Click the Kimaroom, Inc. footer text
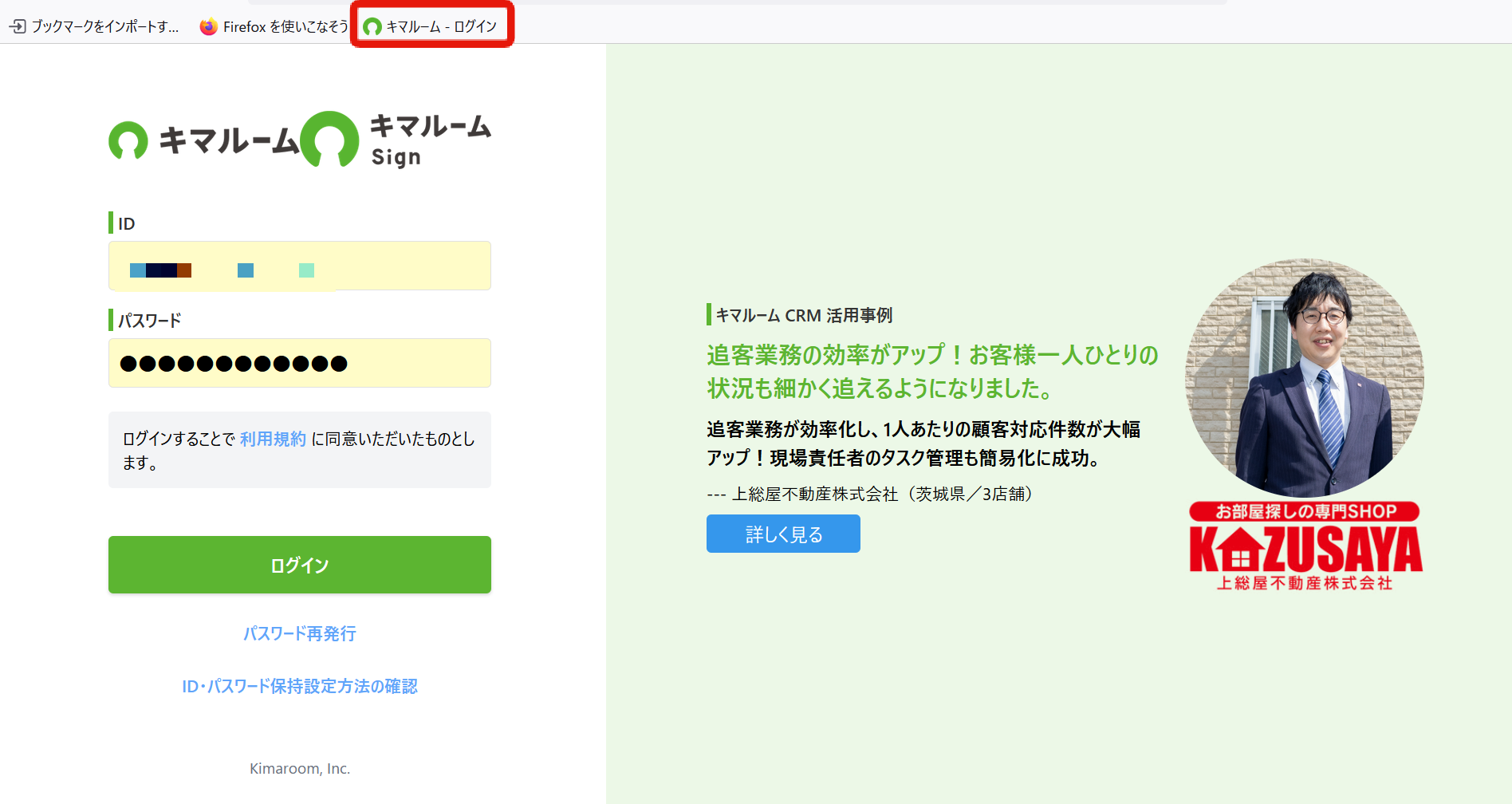The image size is (1512, 804). tap(300, 768)
